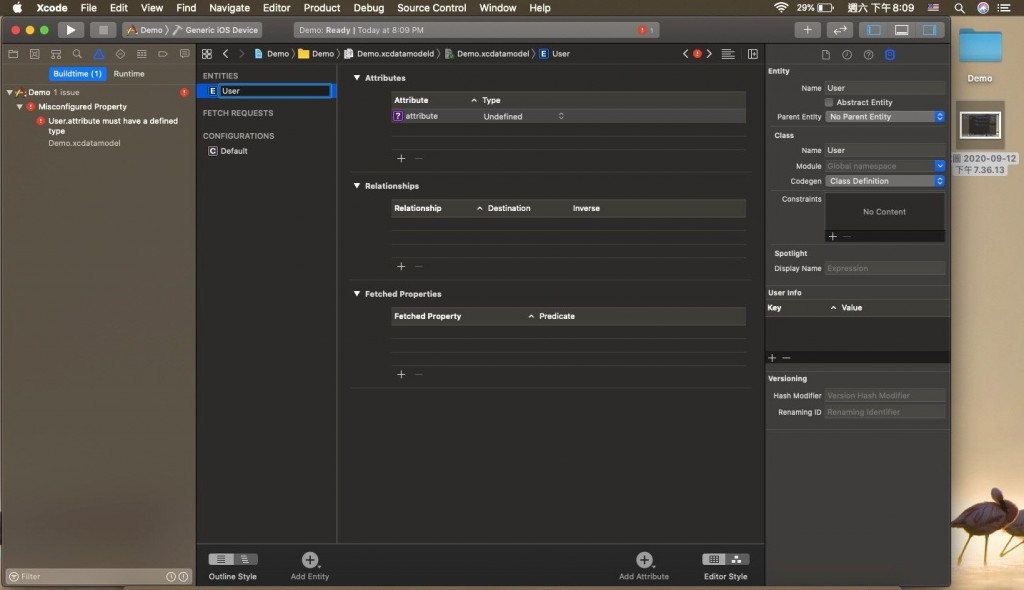This screenshot has width=1024, height=590.
Task: Click Add Attribute plus button
Action: coord(645,560)
